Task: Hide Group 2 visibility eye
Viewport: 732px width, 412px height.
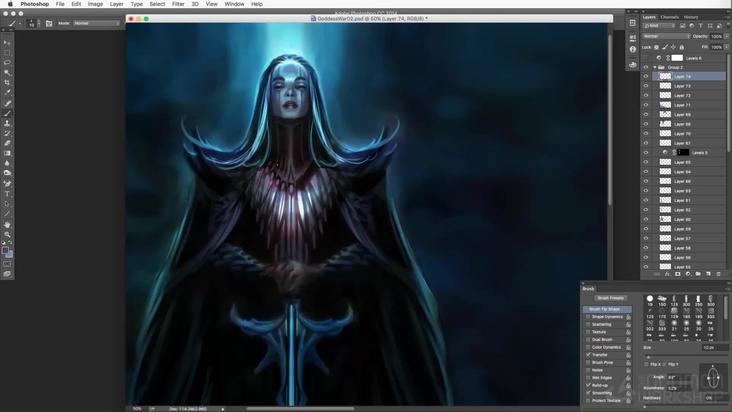Action: 646,67
